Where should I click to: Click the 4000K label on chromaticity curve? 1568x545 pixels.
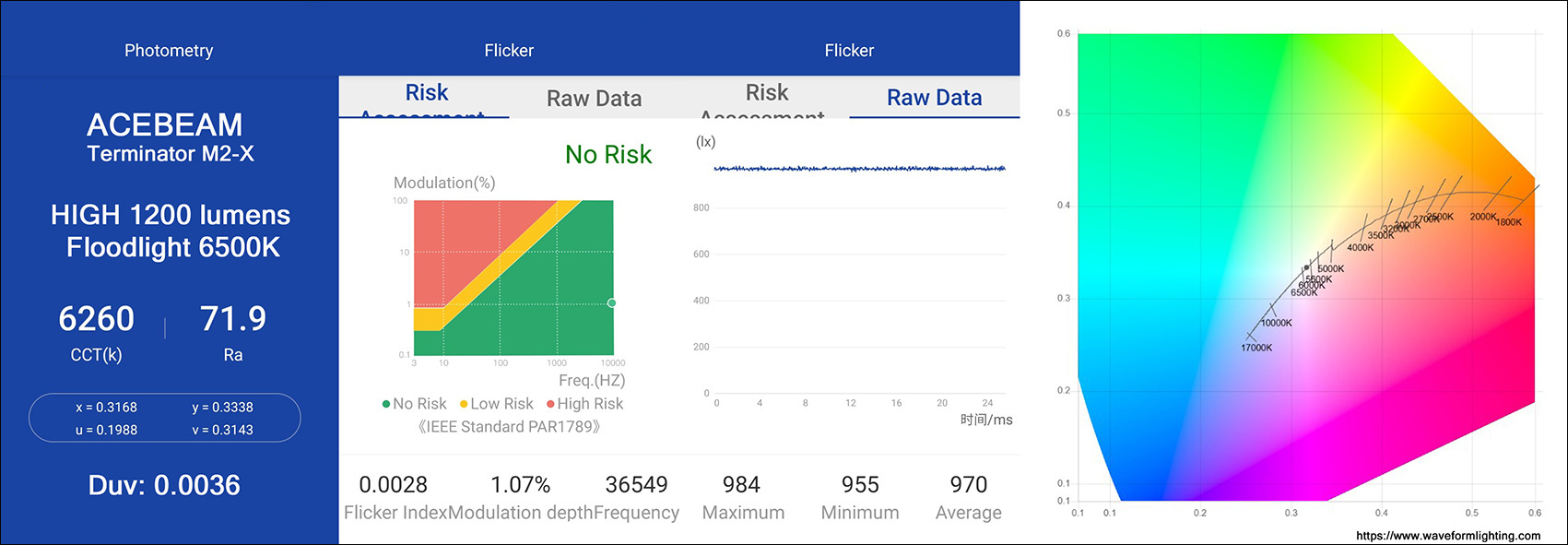[x=1361, y=248]
